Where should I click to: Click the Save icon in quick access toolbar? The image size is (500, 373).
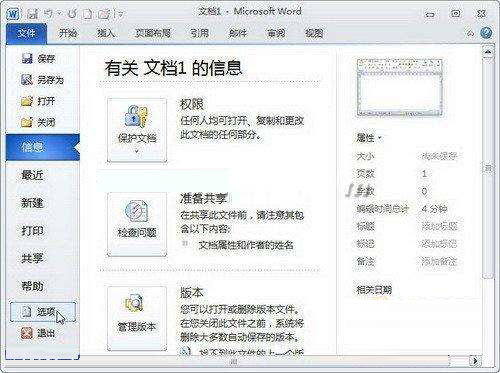click(33, 14)
